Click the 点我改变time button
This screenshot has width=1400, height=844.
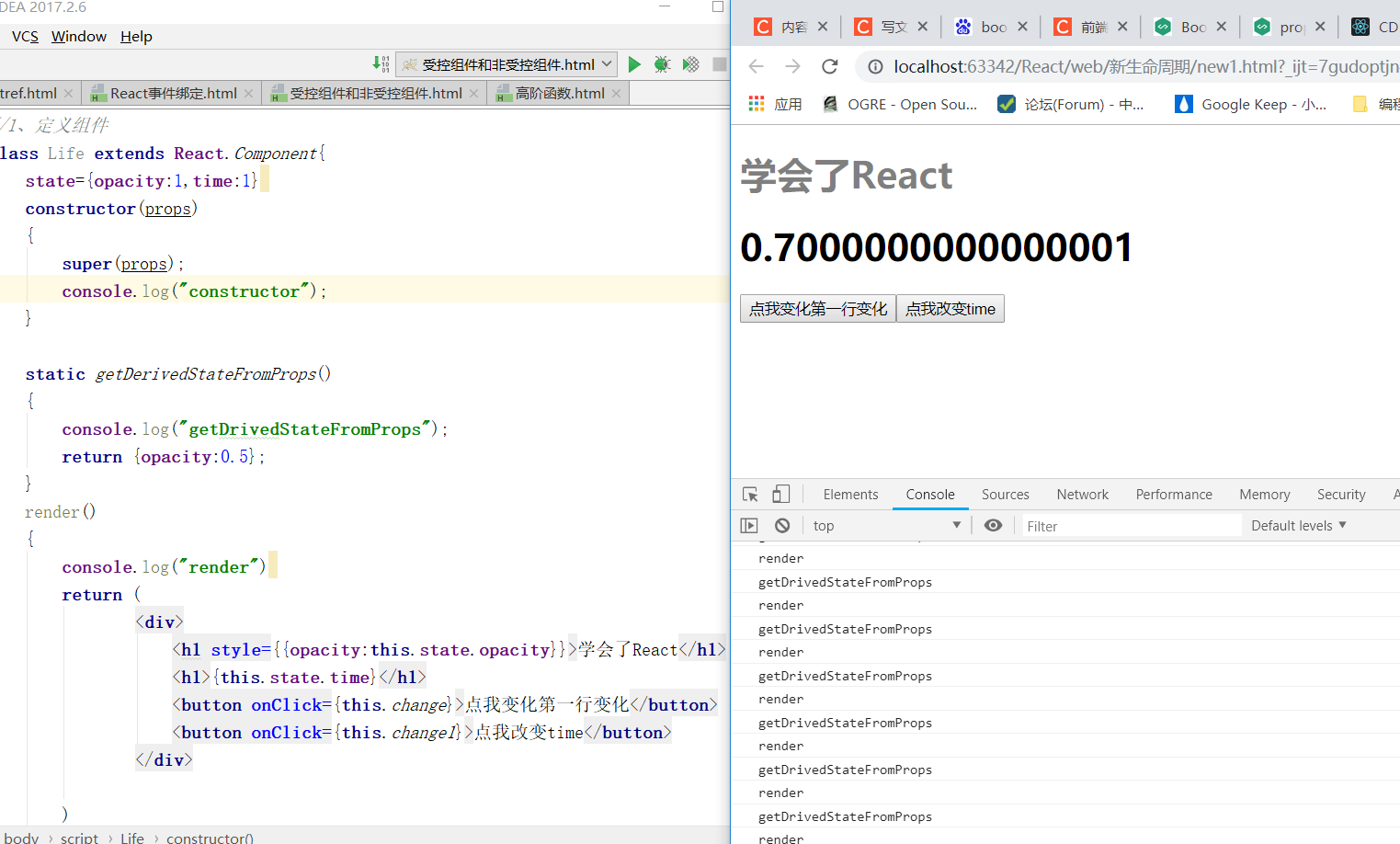click(950, 309)
